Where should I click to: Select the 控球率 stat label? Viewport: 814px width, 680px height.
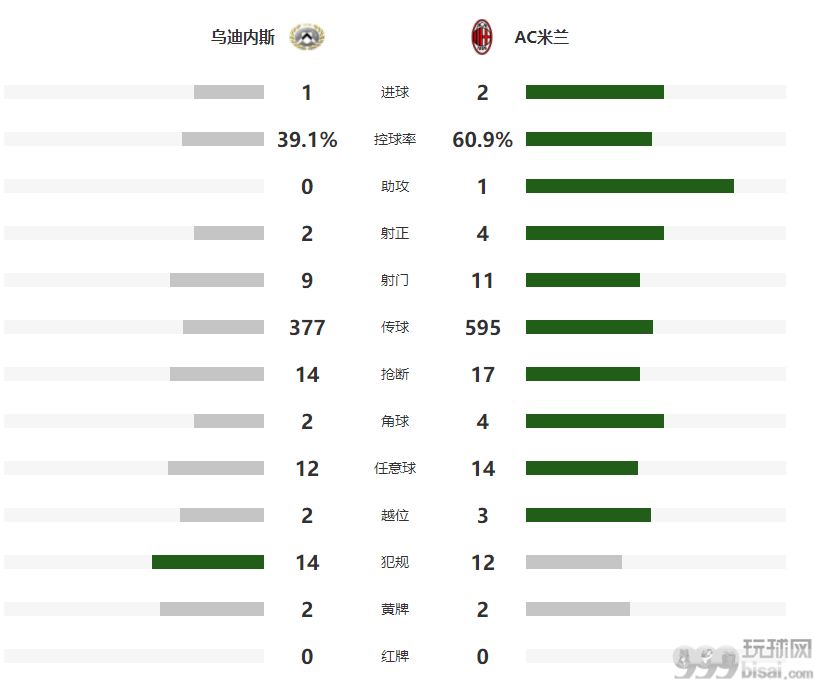coord(395,139)
